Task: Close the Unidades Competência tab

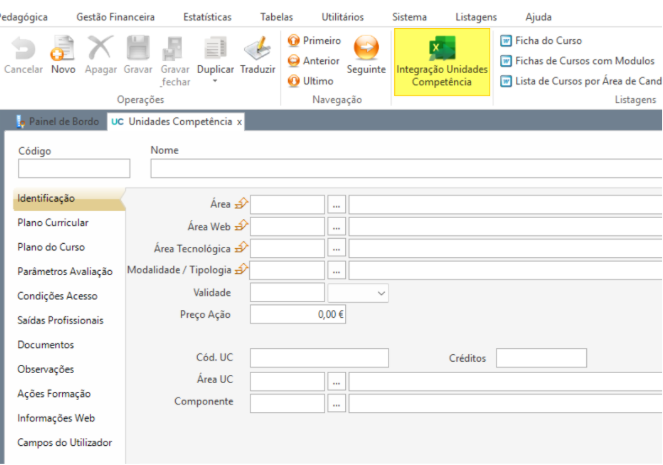Action: pos(239,122)
